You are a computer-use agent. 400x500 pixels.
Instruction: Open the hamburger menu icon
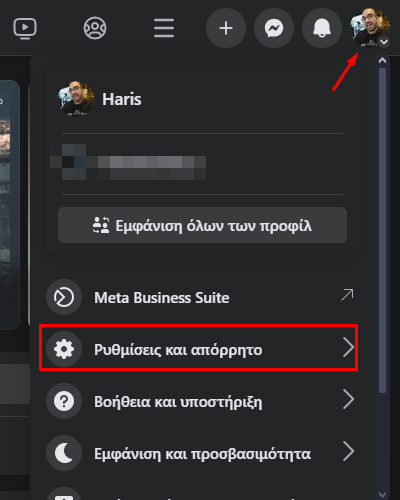point(164,28)
